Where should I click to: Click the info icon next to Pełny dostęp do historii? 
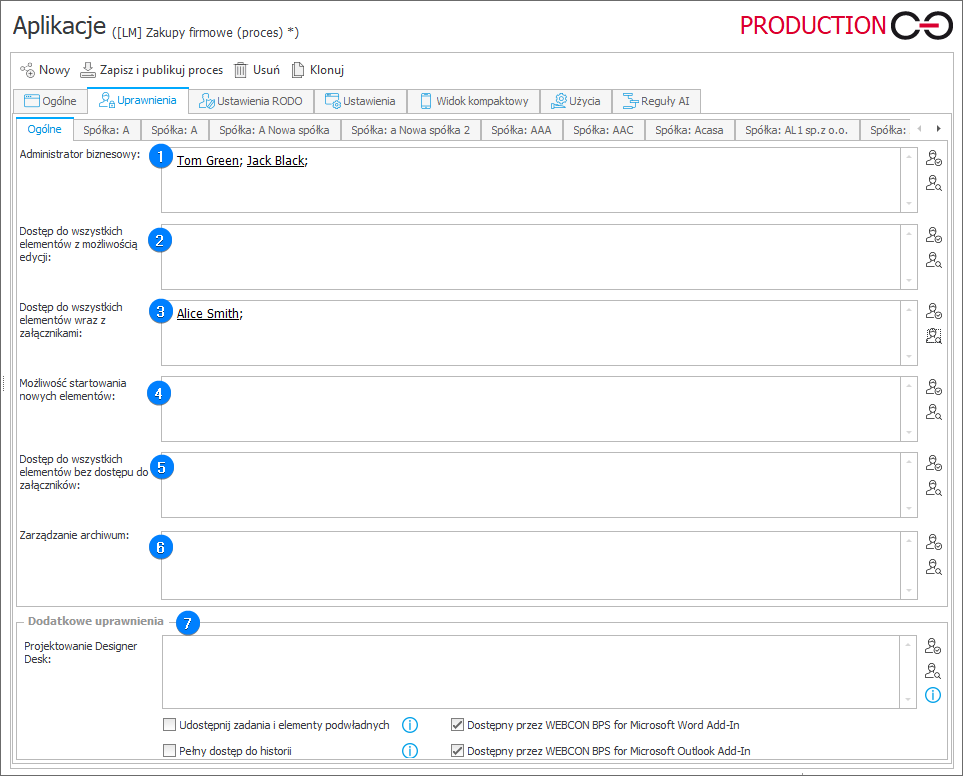point(409,751)
